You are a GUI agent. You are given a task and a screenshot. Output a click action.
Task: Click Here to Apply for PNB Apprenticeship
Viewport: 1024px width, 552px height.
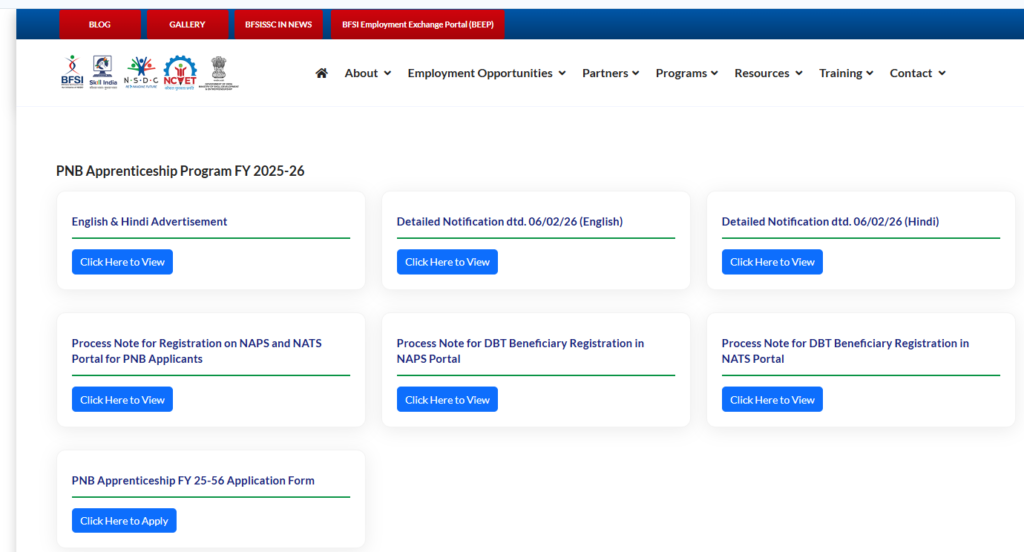click(x=124, y=521)
